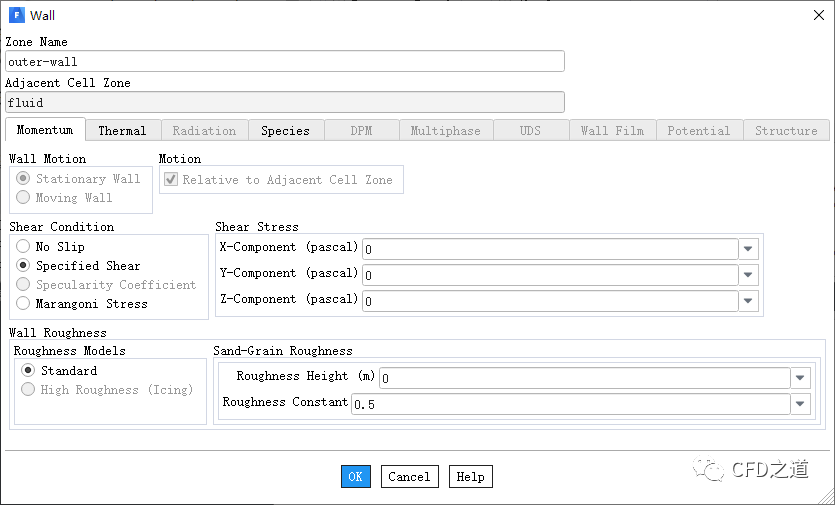Open the Roughness Height dropdown arrow
The width and height of the screenshot is (835, 505).
tap(799, 378)
